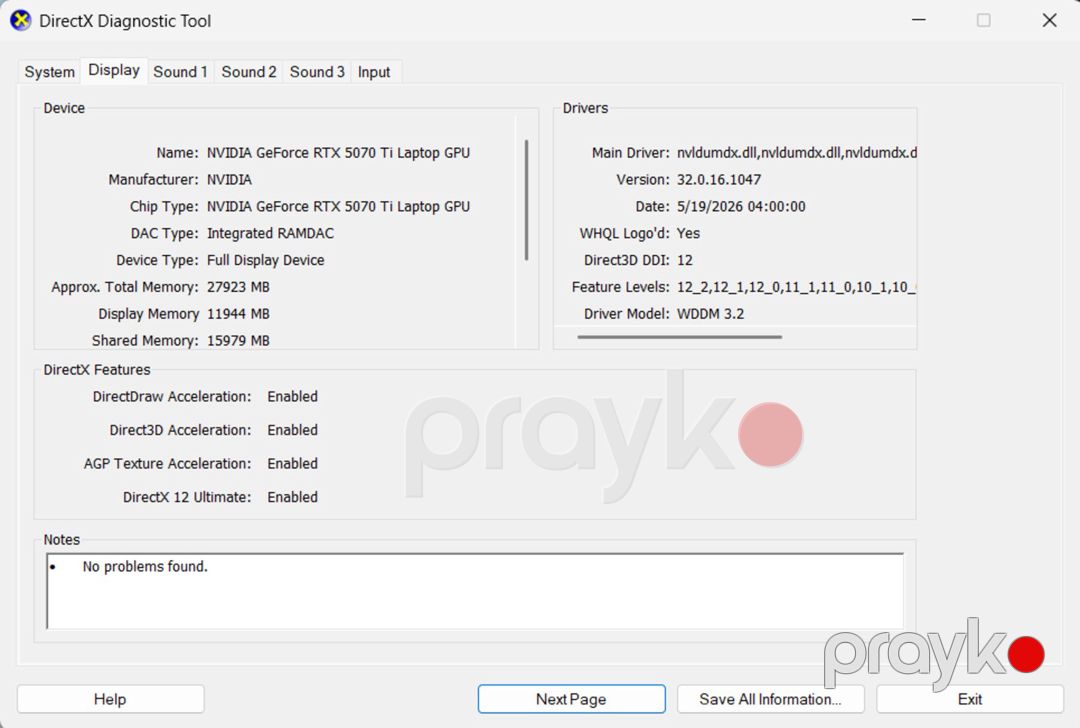Go to the Sound 3 tab
This screenshot has height=728, width=1080.
317,72
